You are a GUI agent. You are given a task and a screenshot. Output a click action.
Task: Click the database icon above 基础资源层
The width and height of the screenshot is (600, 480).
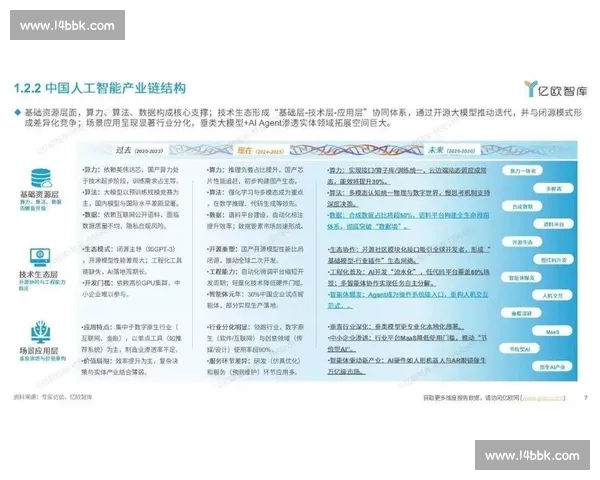click(41, 178)
